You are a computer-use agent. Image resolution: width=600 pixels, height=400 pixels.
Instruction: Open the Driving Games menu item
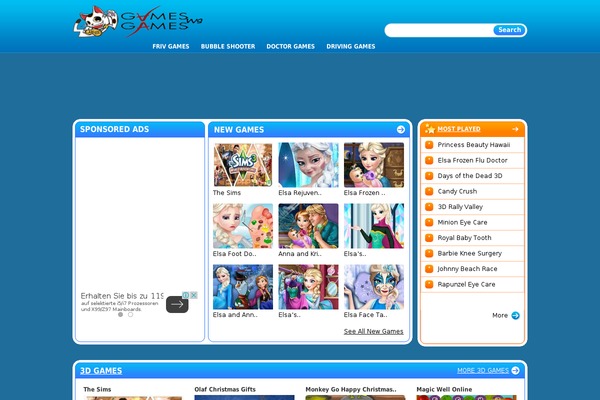coord(351,46)
